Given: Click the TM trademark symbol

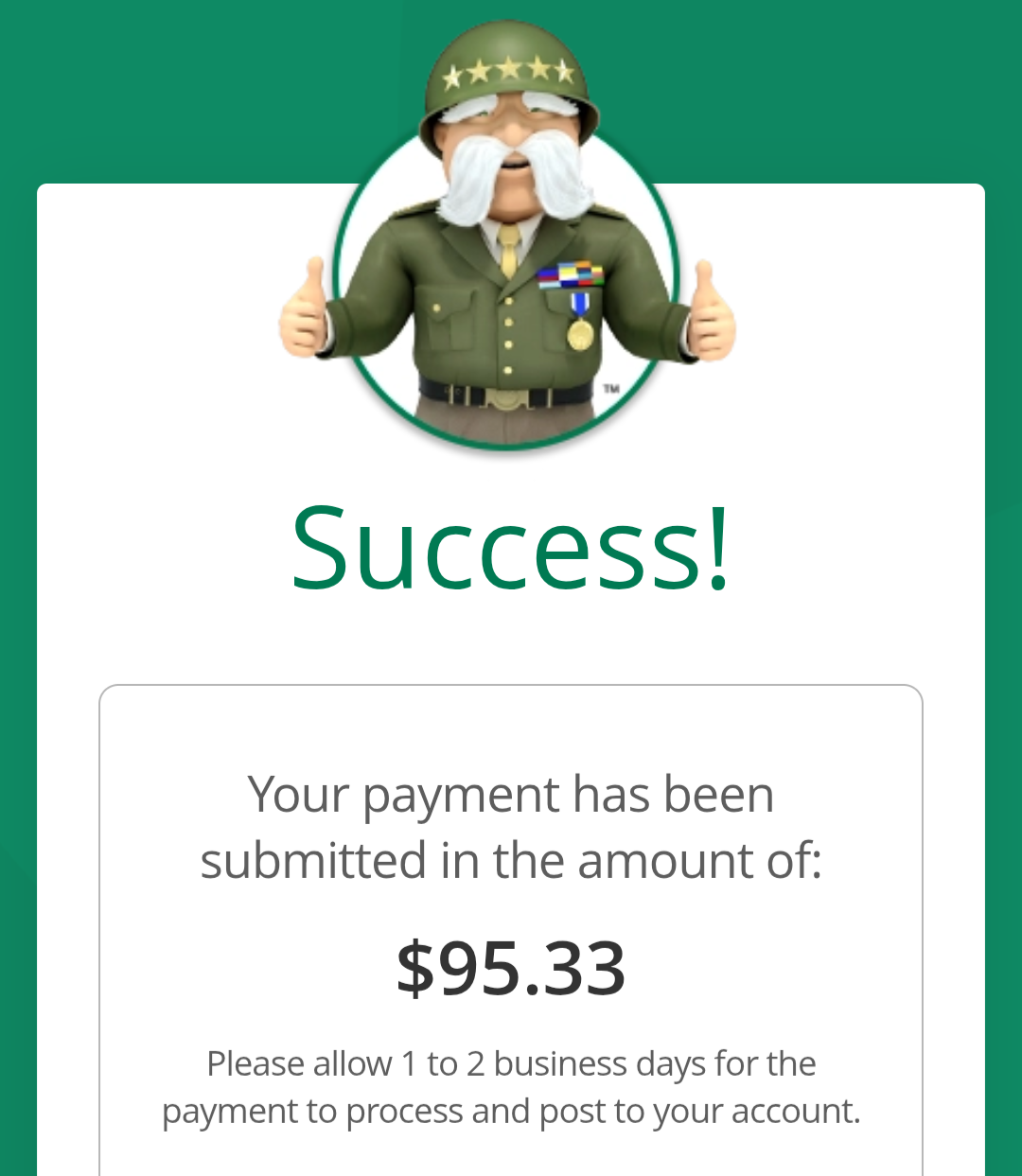Looking at the screenshot, I should pyautogui.click(x=611, y=388).
